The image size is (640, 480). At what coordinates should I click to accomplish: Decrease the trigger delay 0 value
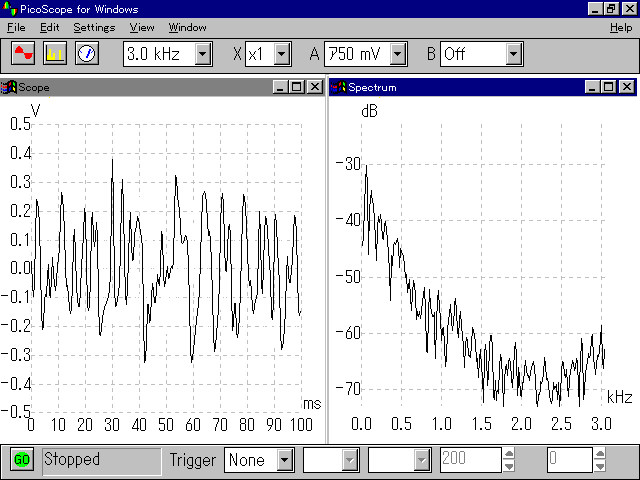(599, 466)
